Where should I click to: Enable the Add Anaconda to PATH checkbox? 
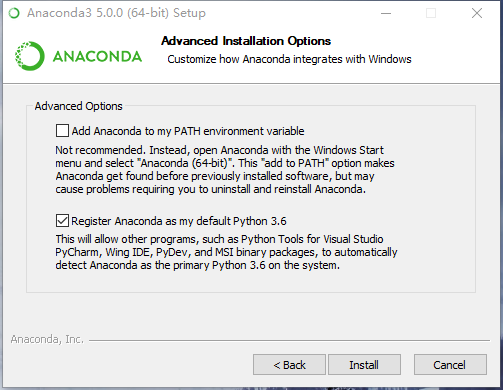click(62, 131)
